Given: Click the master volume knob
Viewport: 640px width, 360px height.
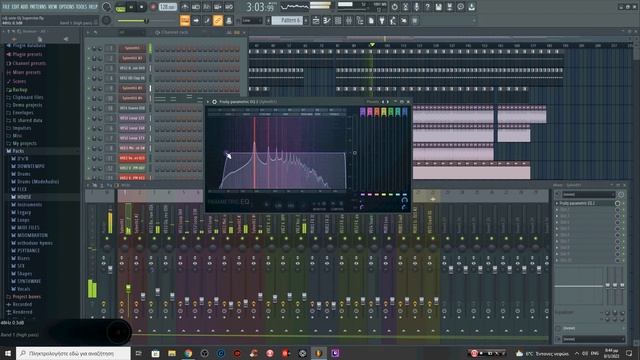Looking at the screenshot, I should point(107,7).
